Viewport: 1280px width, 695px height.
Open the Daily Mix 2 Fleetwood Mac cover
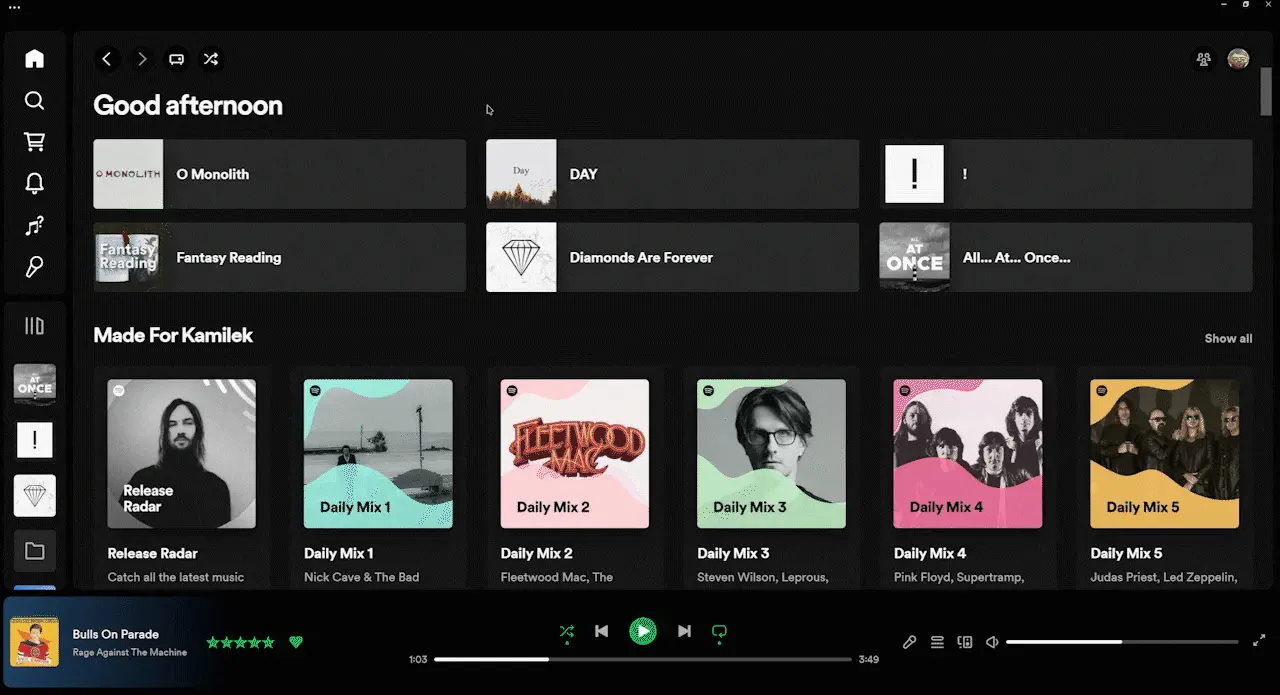tap(575, 453)
